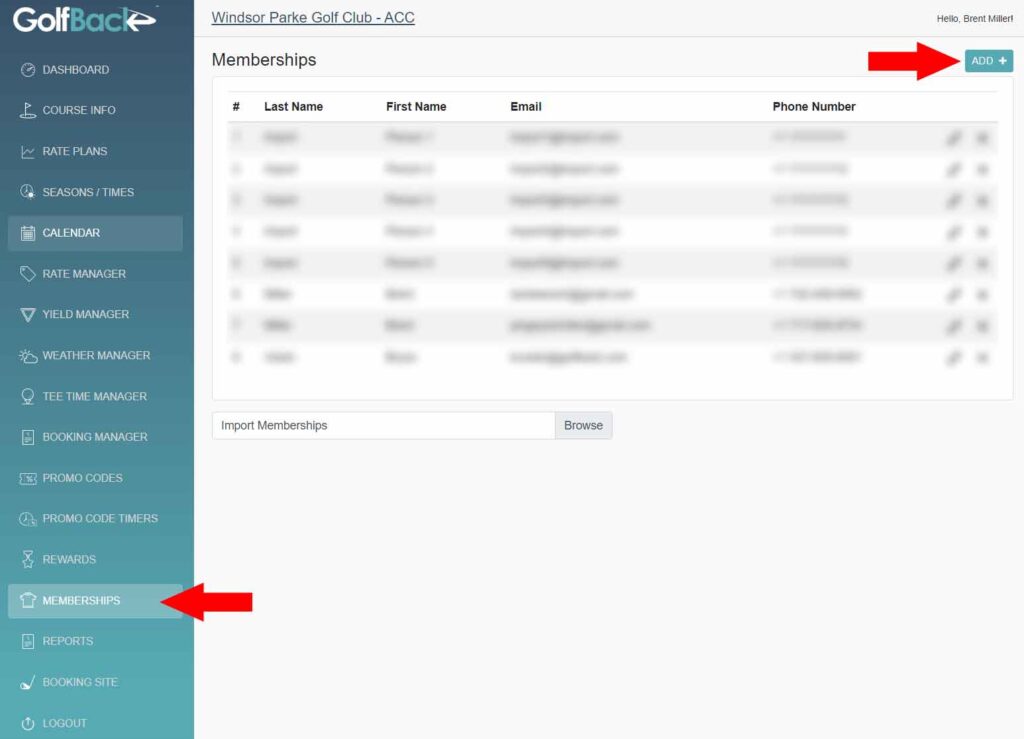Screen dimensions: 1024x739
Task: Log out using the Logout item
Action: (64, 723)
